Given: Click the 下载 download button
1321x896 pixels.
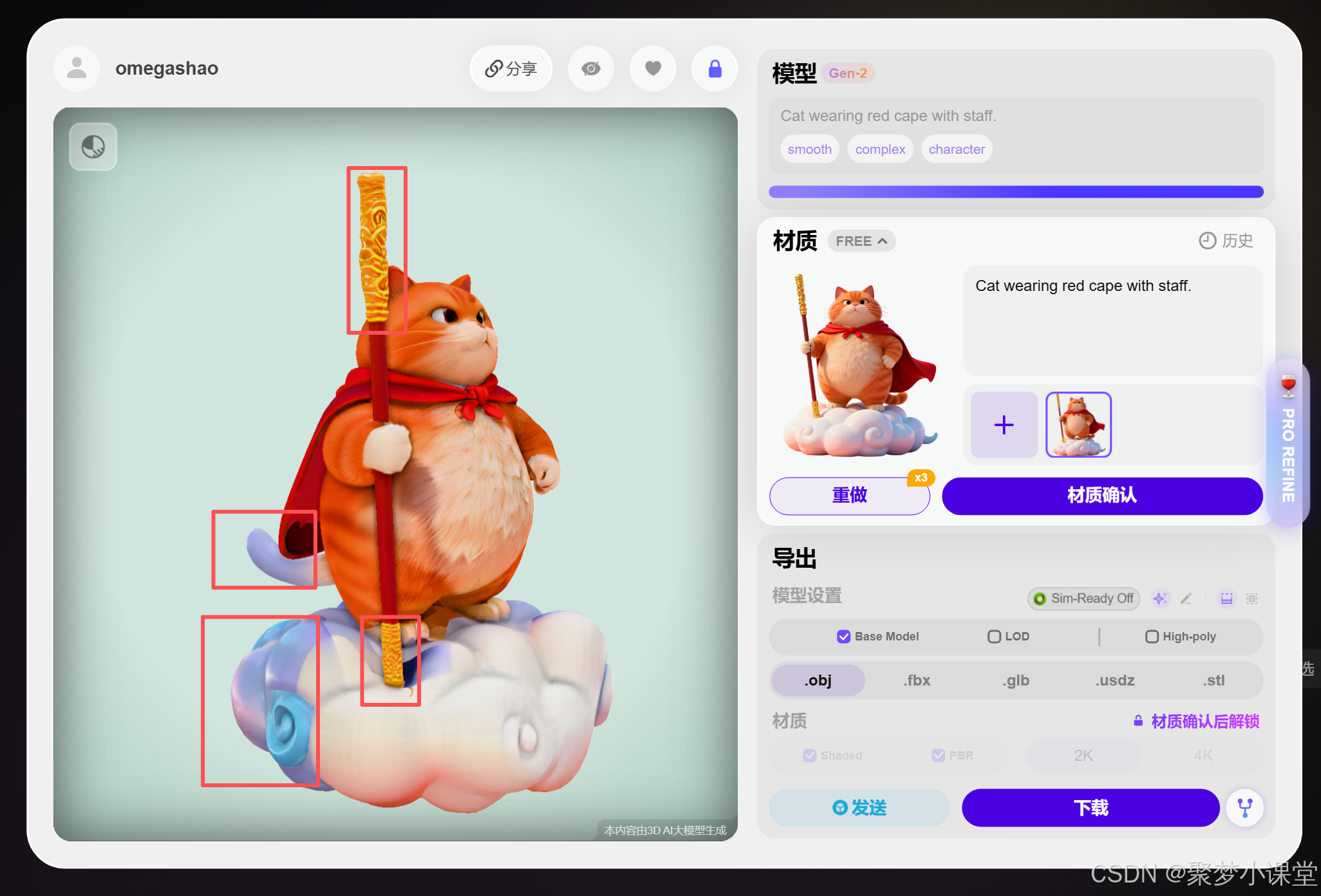Looking at the screenshot, I should pyautogui.click(x=1091, y=807).
